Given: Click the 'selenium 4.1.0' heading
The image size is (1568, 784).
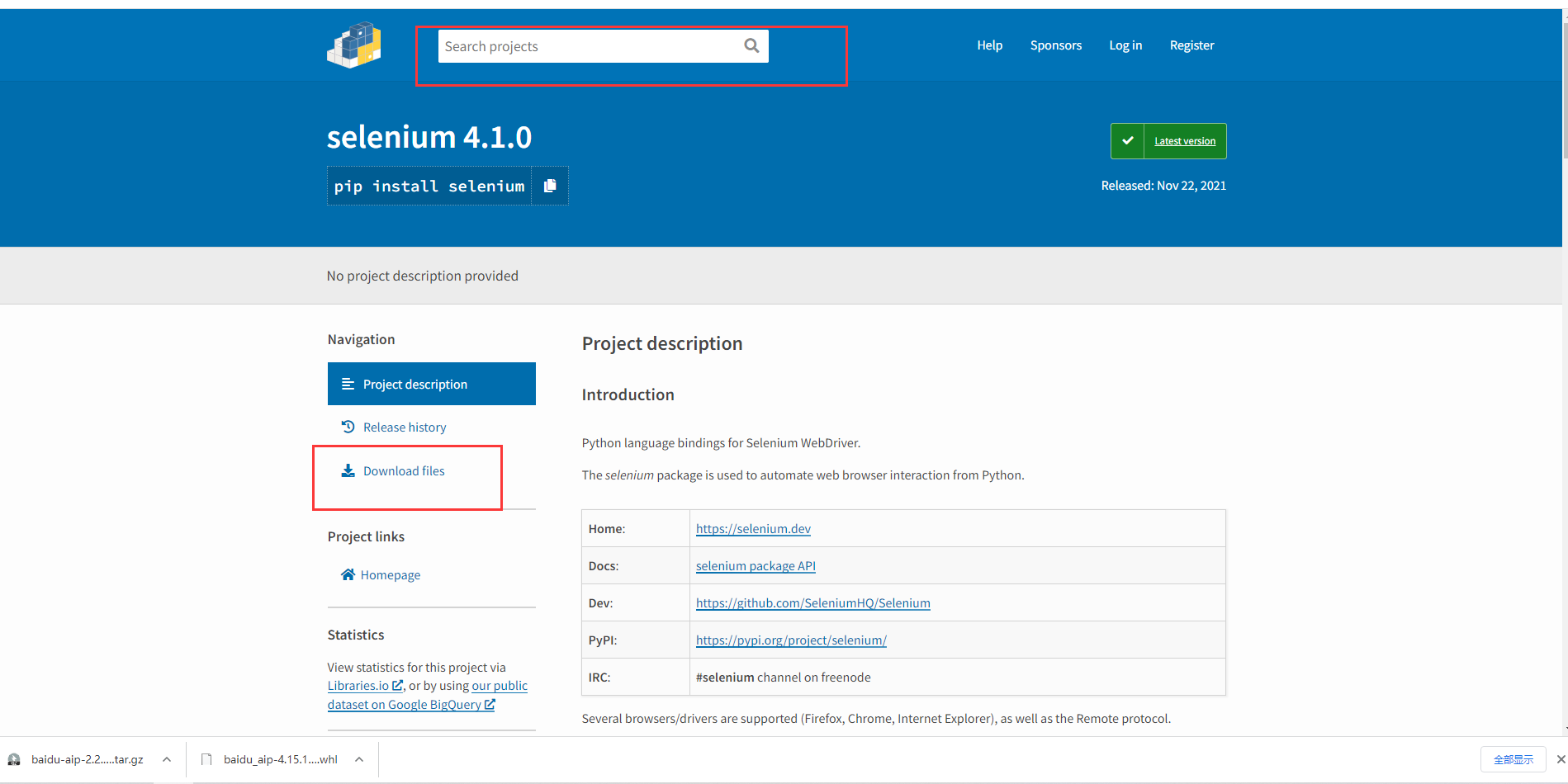Looking at the screenshot, I should point(429,136).
